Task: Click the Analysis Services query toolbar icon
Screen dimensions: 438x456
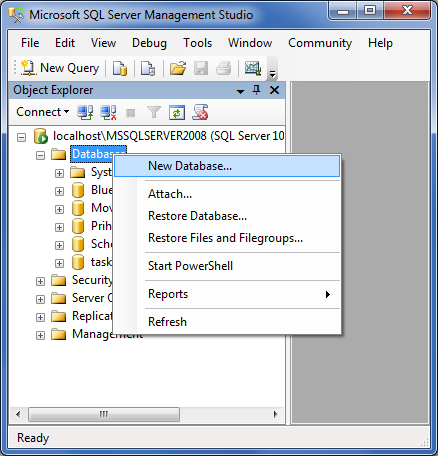Action: pyautogui.click(x=148, y=68)
